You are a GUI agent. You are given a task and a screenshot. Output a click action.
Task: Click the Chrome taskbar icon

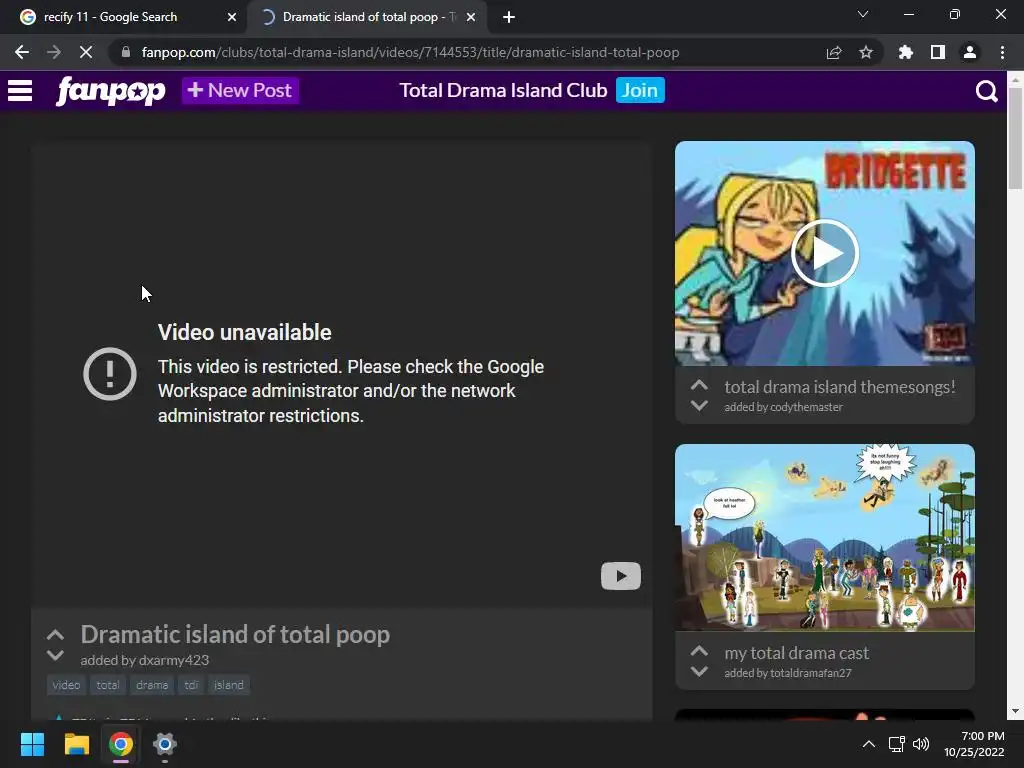tap(121, 744)
